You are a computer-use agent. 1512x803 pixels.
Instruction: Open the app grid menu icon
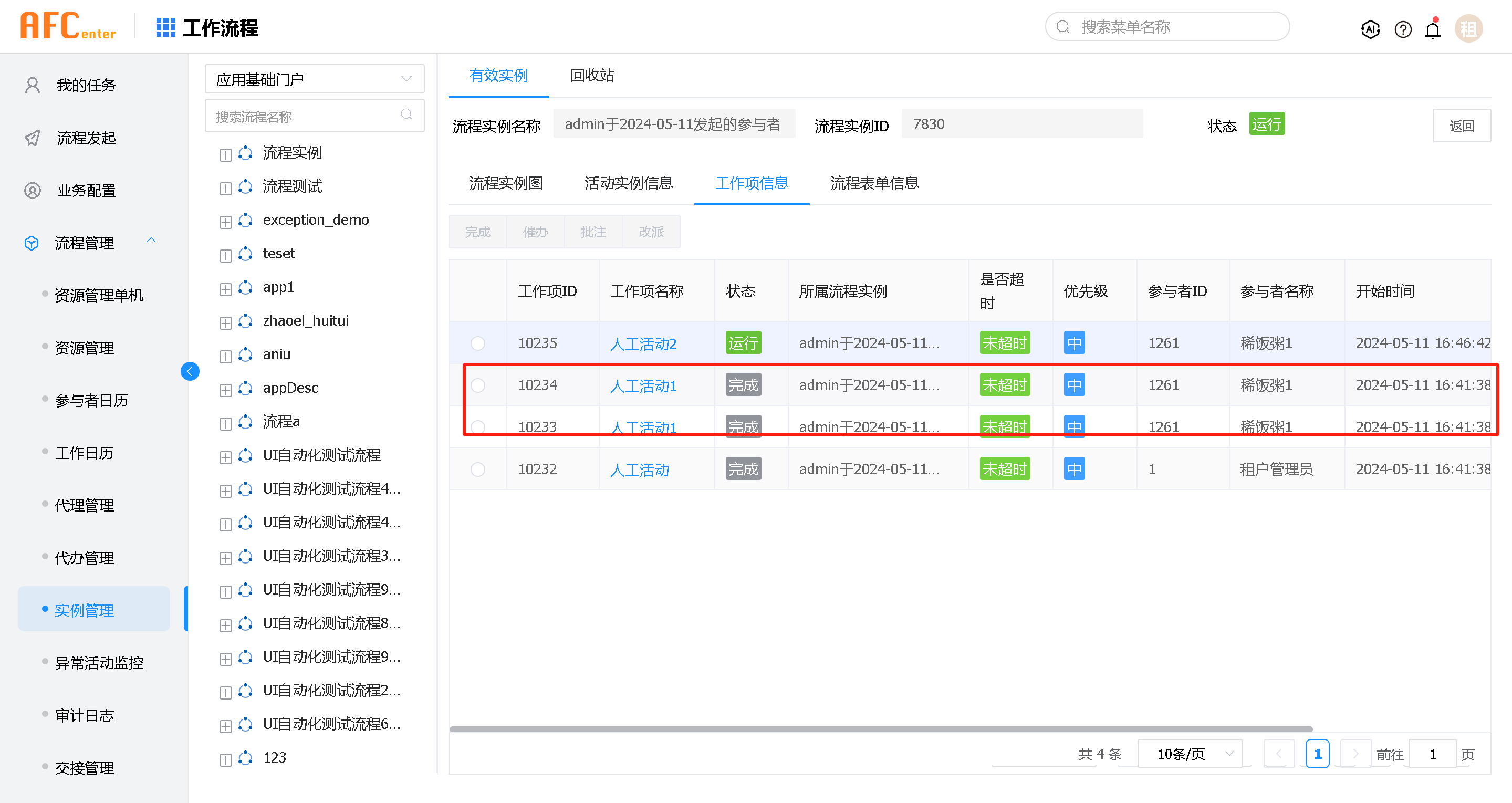click(165, 28)
